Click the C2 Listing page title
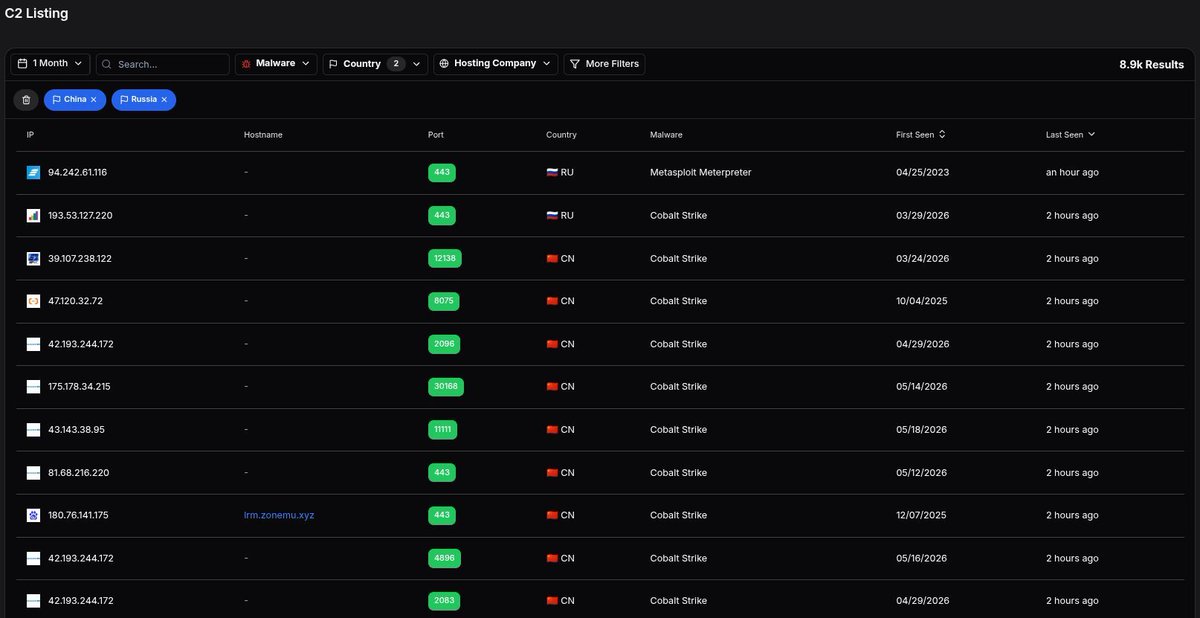The width and height of the screenshot is (1200, 618). pos(36,14)
